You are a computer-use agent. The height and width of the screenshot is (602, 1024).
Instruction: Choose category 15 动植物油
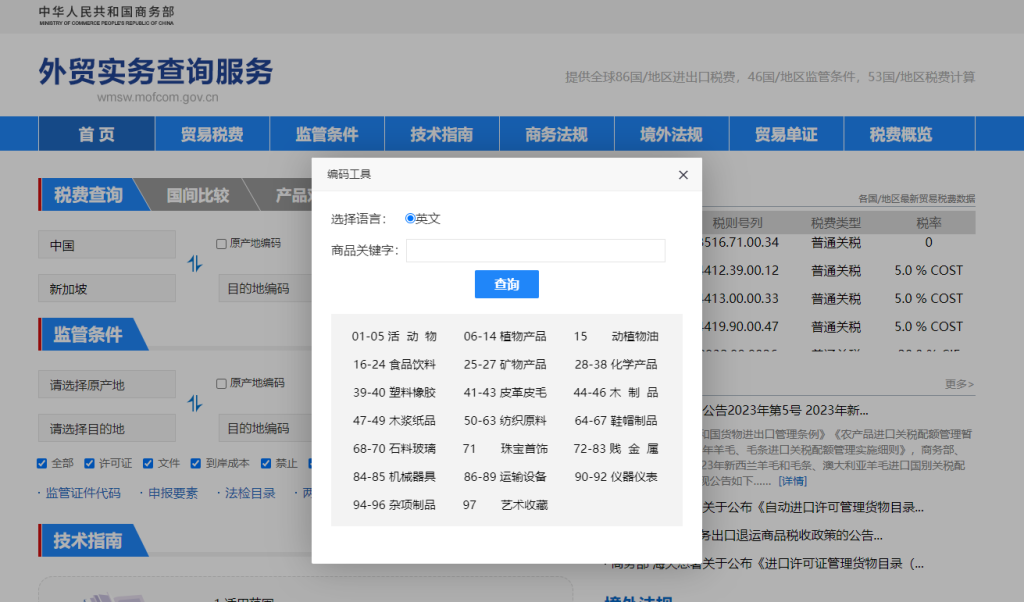616,336
